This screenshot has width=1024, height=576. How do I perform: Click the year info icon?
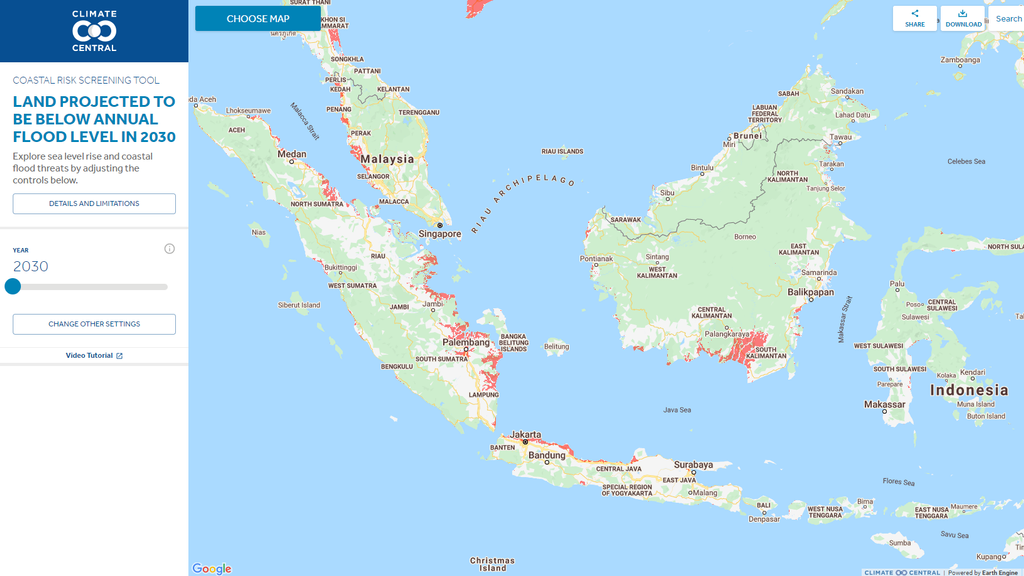tap(169, 249)
